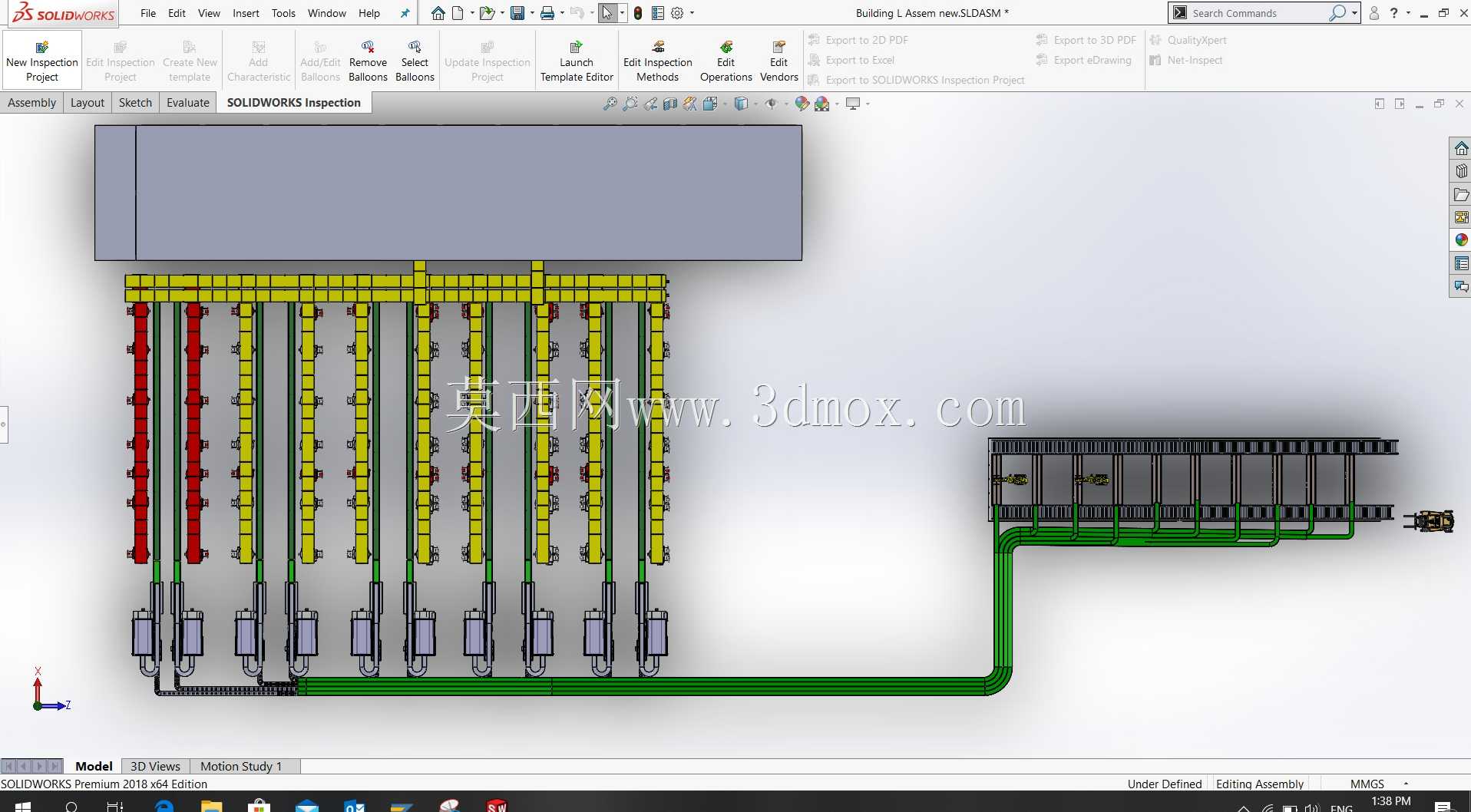
Task: Click the Rebuild traffic light icon
Action: coord(638,13)
